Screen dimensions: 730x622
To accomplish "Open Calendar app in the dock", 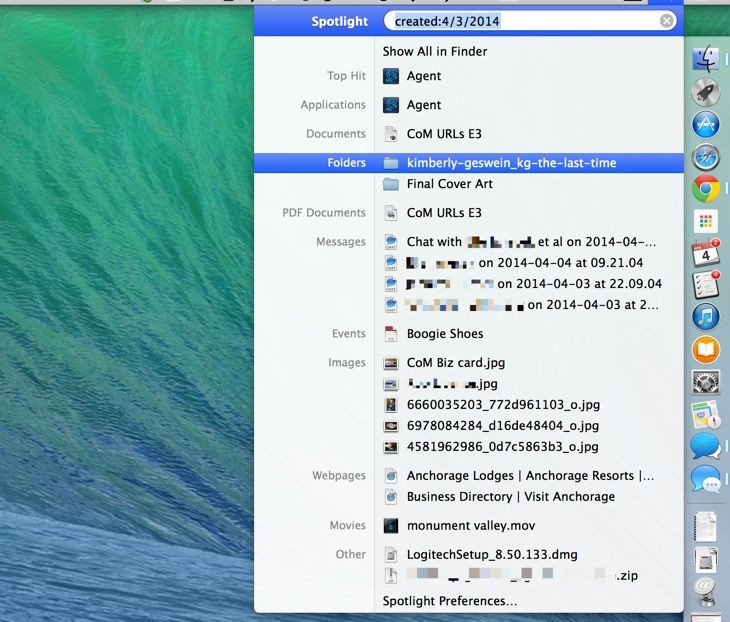I will (x=706, y=252).
